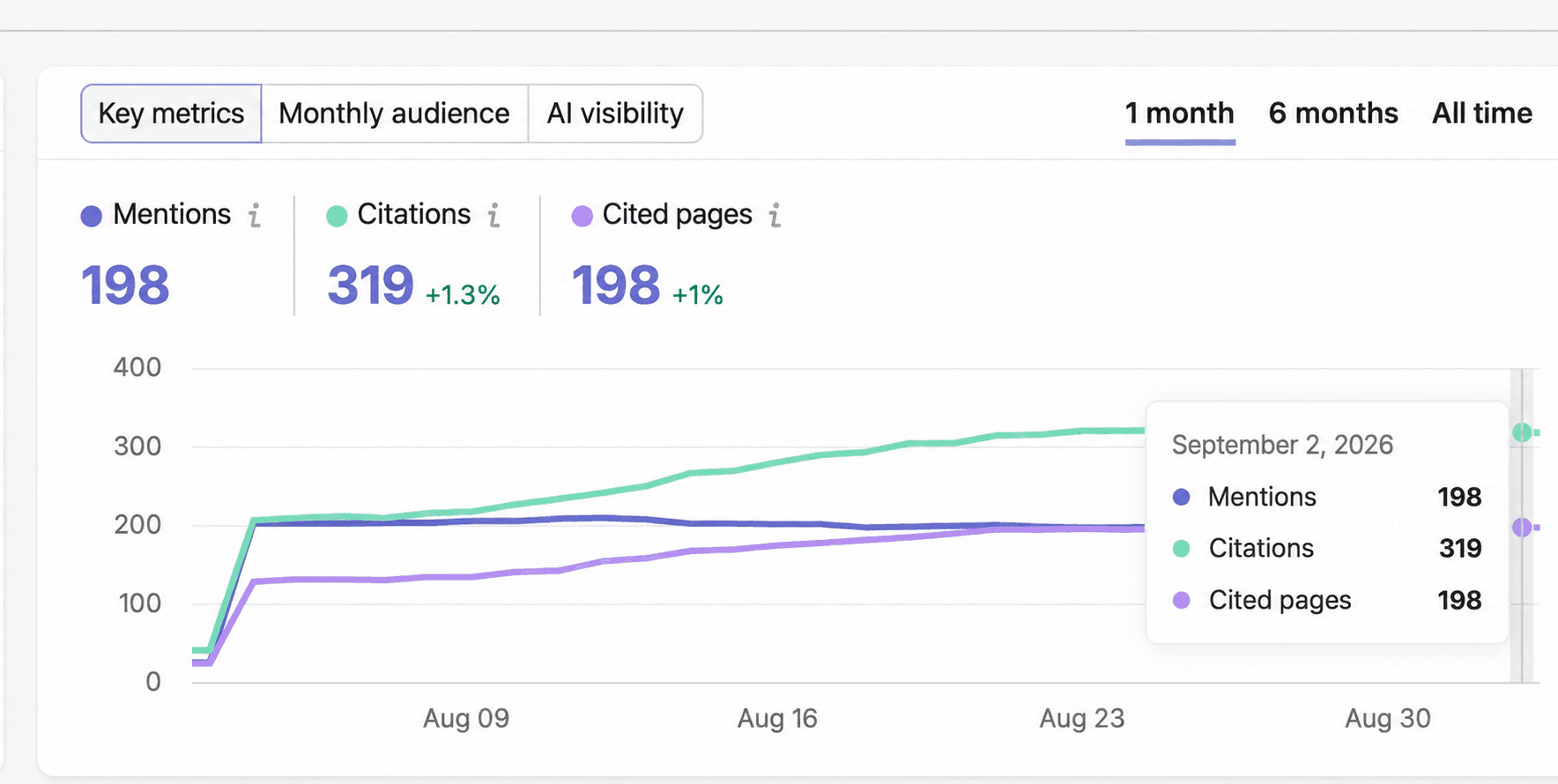Screen dimensions: 1558x784
Task: Click the Mentions row in the tooltip
Action: [1327, 497]
